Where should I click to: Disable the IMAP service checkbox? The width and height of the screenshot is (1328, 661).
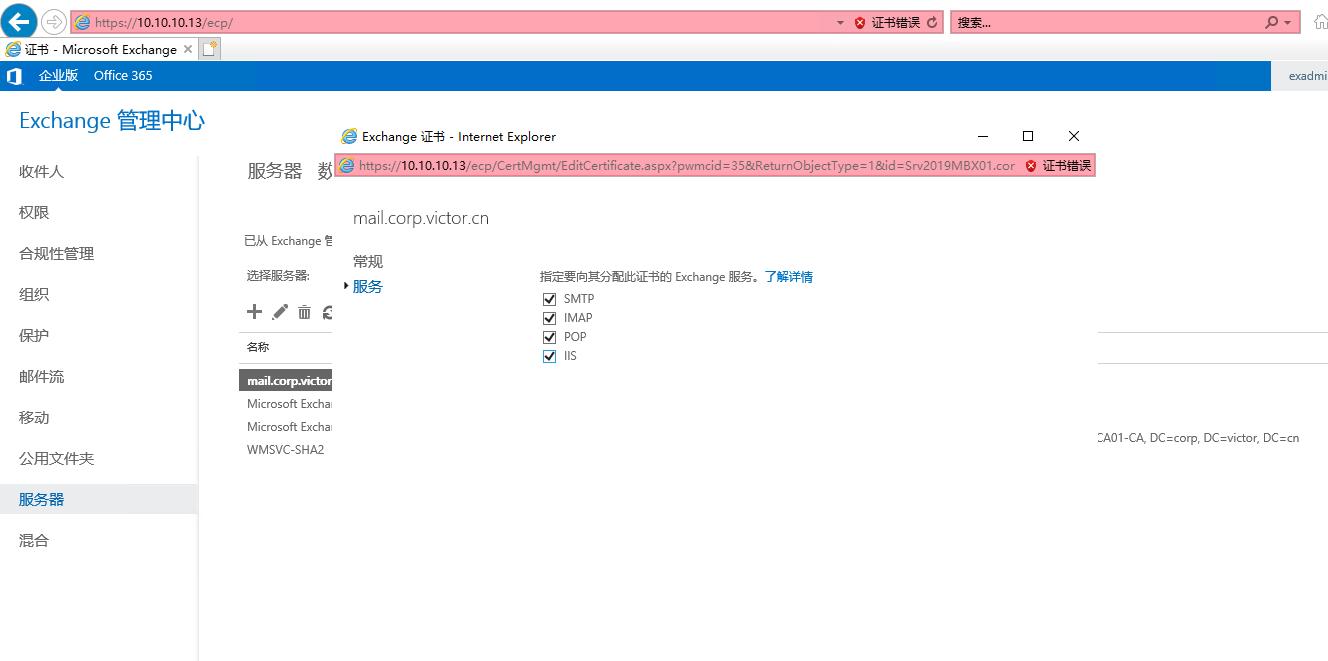(x=549, y=317)
